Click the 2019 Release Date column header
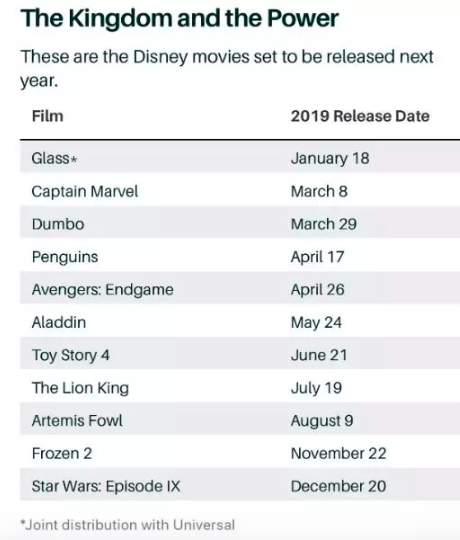 point(360,116)
